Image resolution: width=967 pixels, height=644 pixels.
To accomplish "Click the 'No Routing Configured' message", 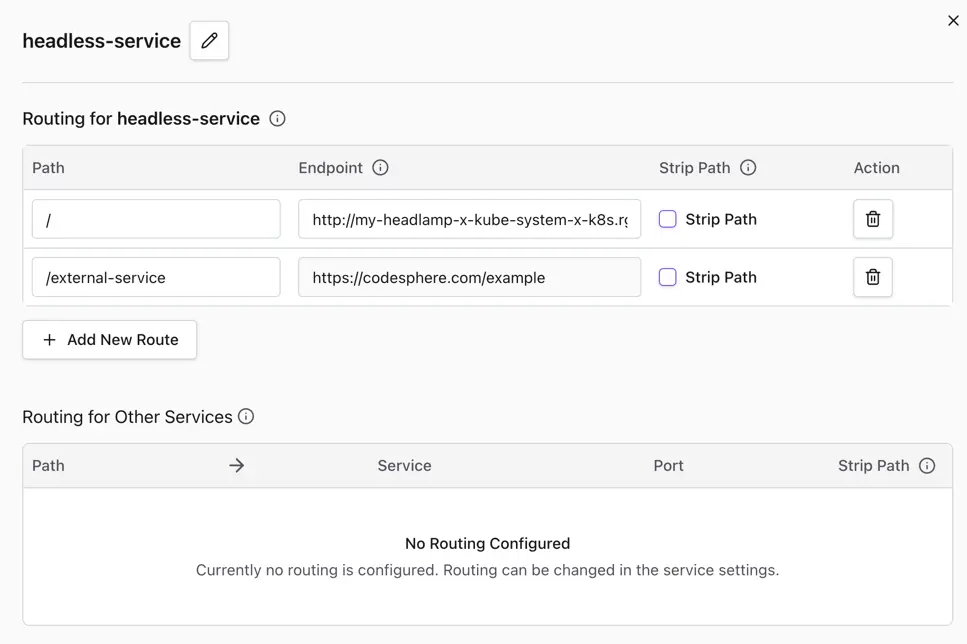I will pyautogui.click(x=487, y=543).
